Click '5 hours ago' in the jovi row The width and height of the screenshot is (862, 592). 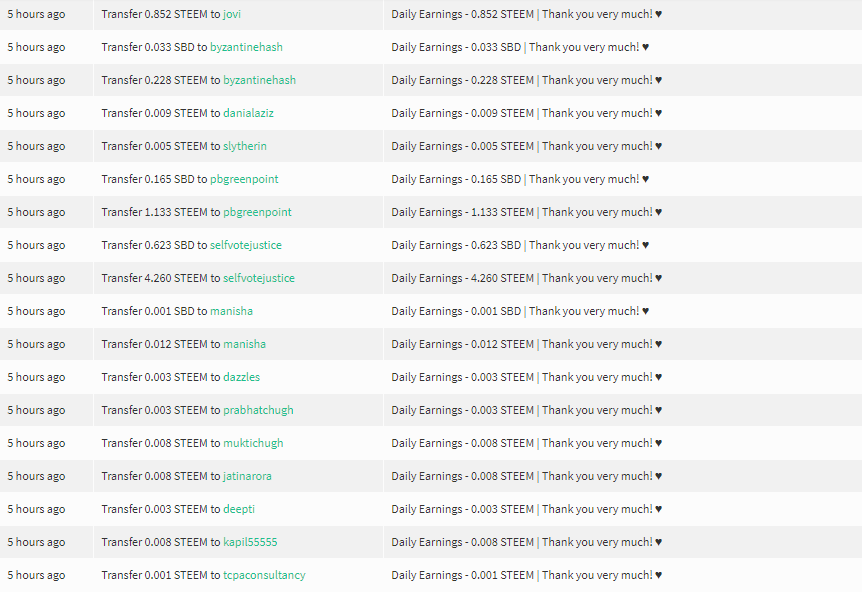(x=36, y=14)
